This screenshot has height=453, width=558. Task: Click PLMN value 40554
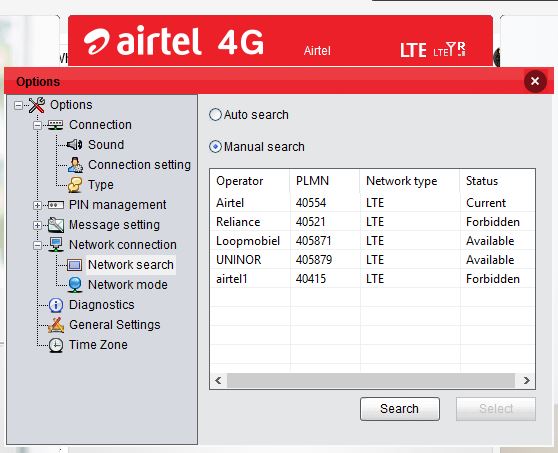311,202
